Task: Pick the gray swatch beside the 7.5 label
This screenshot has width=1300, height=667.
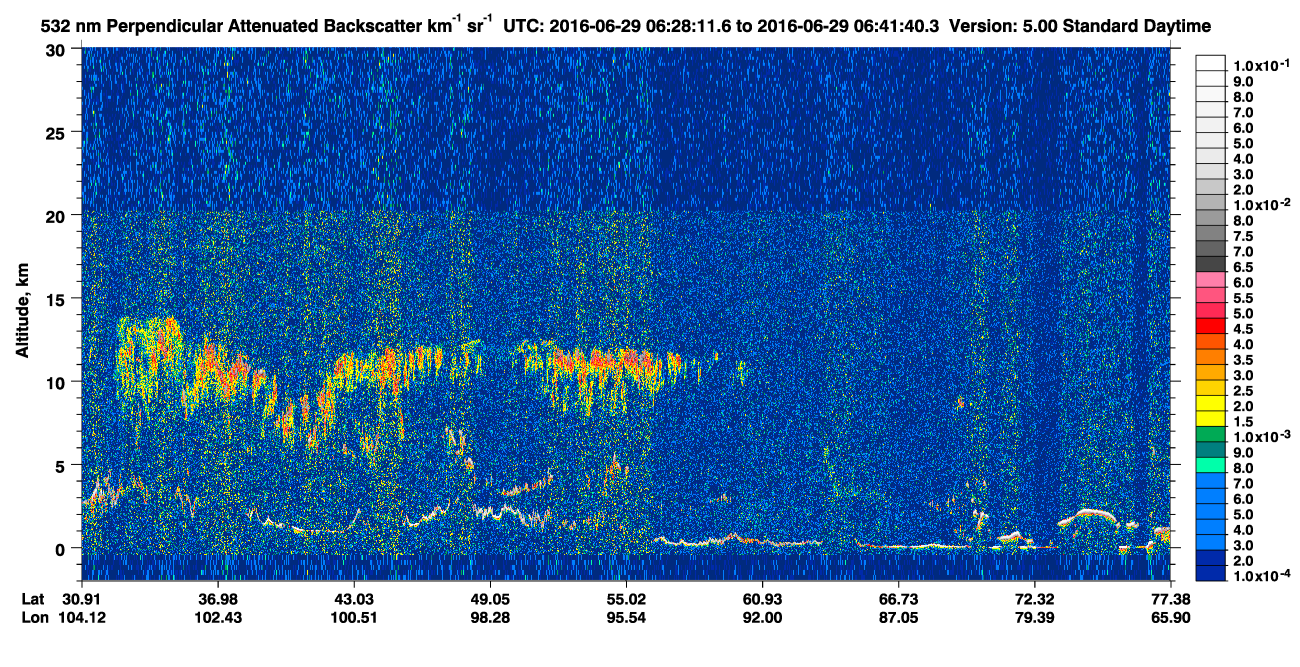Action: click(1210, 232)
